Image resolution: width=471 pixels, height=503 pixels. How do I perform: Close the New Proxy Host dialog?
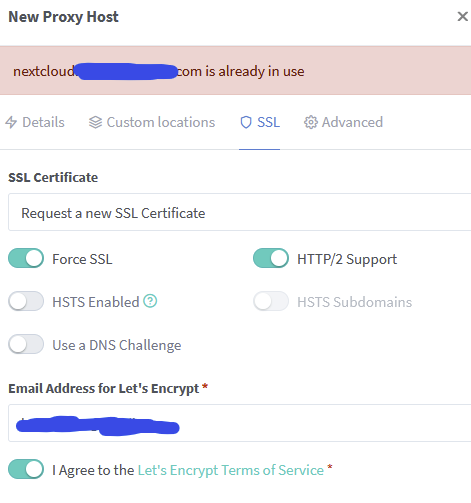tap(462, 16)
